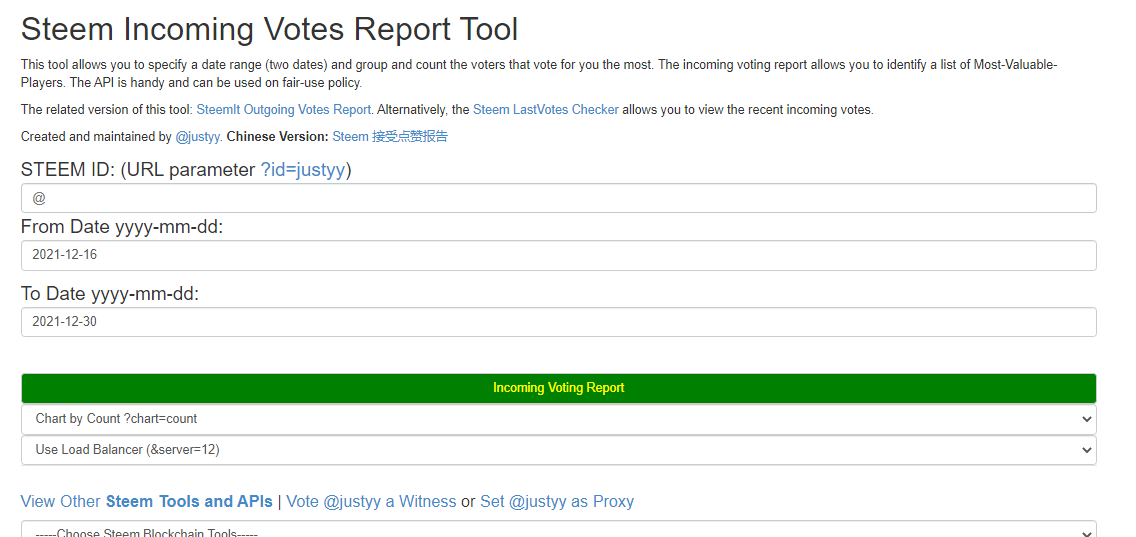The width and height of the screenshot is (1136, 537).
Task: Expand the Choose Steem Blockchain Tools dropdown
Action: (x=559, y=530)
